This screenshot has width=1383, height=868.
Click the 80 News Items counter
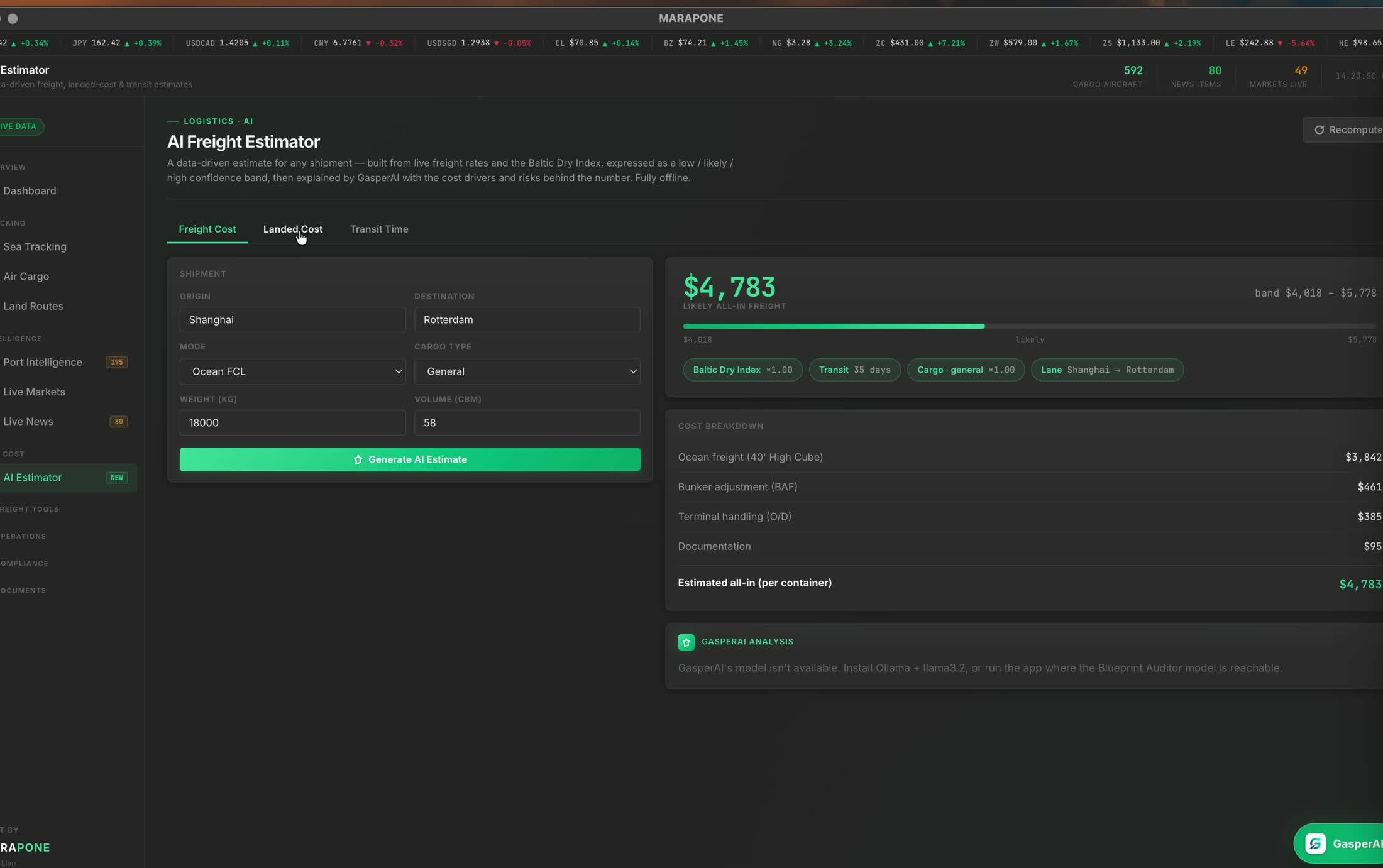pos(1196,76)
